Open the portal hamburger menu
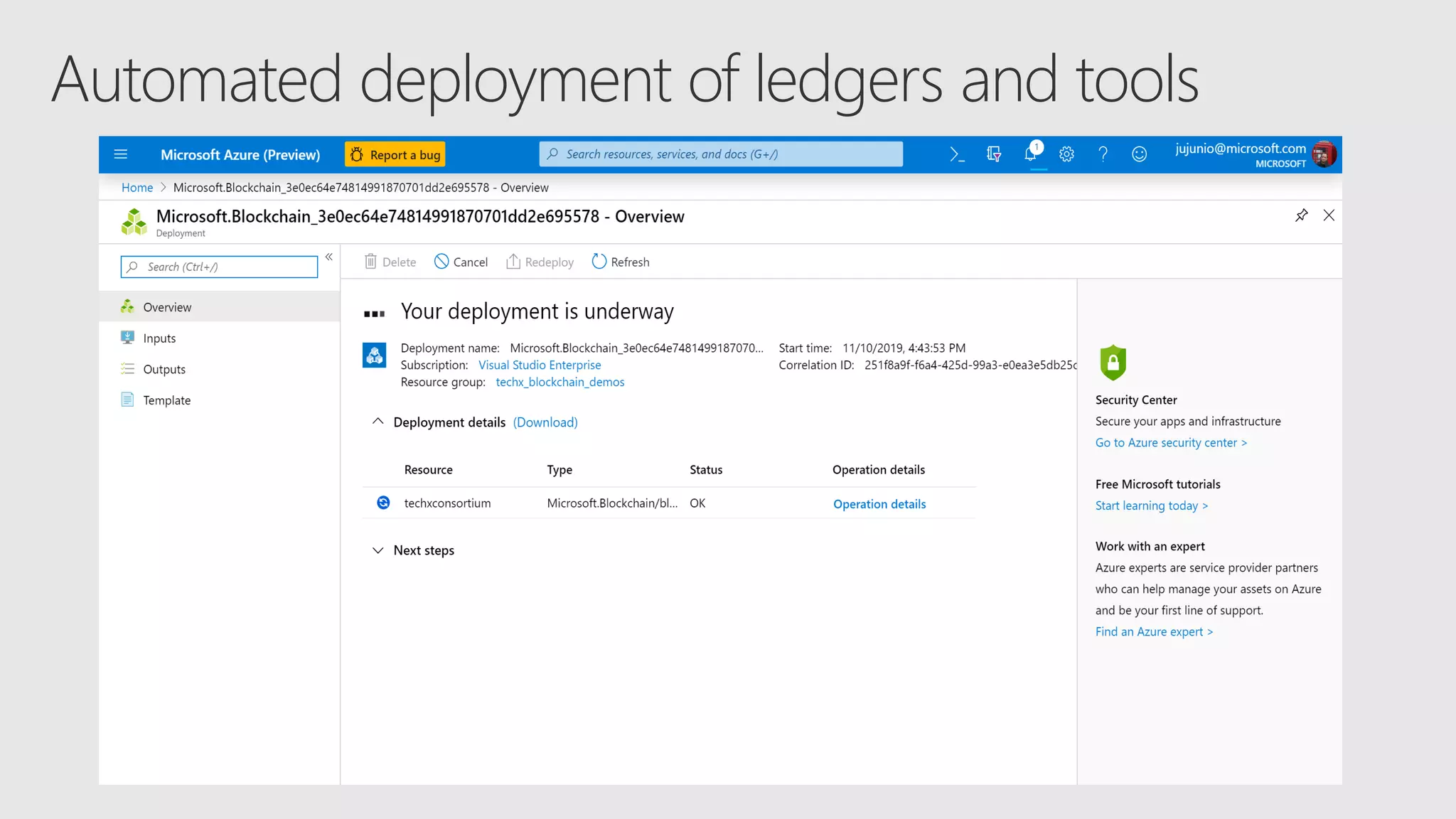 (121, 154)
